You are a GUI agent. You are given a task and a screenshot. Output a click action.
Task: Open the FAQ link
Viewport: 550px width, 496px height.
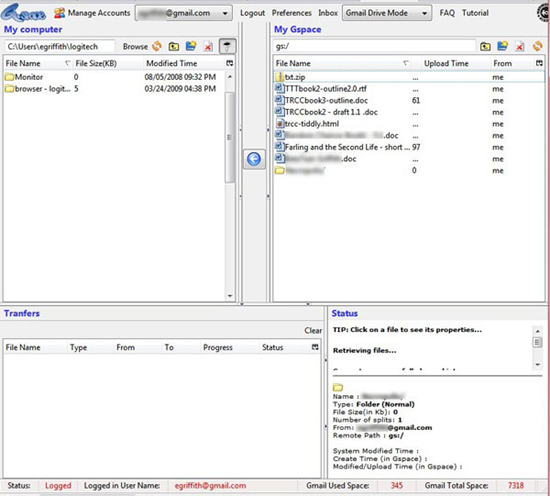(447, 13)
